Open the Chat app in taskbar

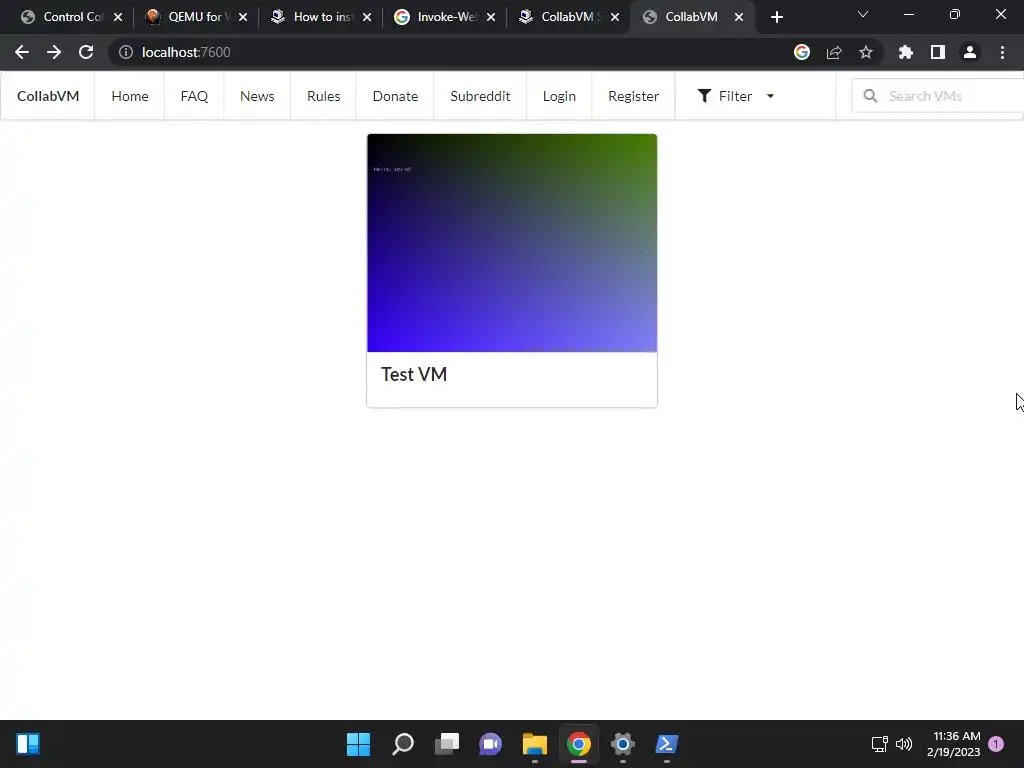click(x=490, y=744)
